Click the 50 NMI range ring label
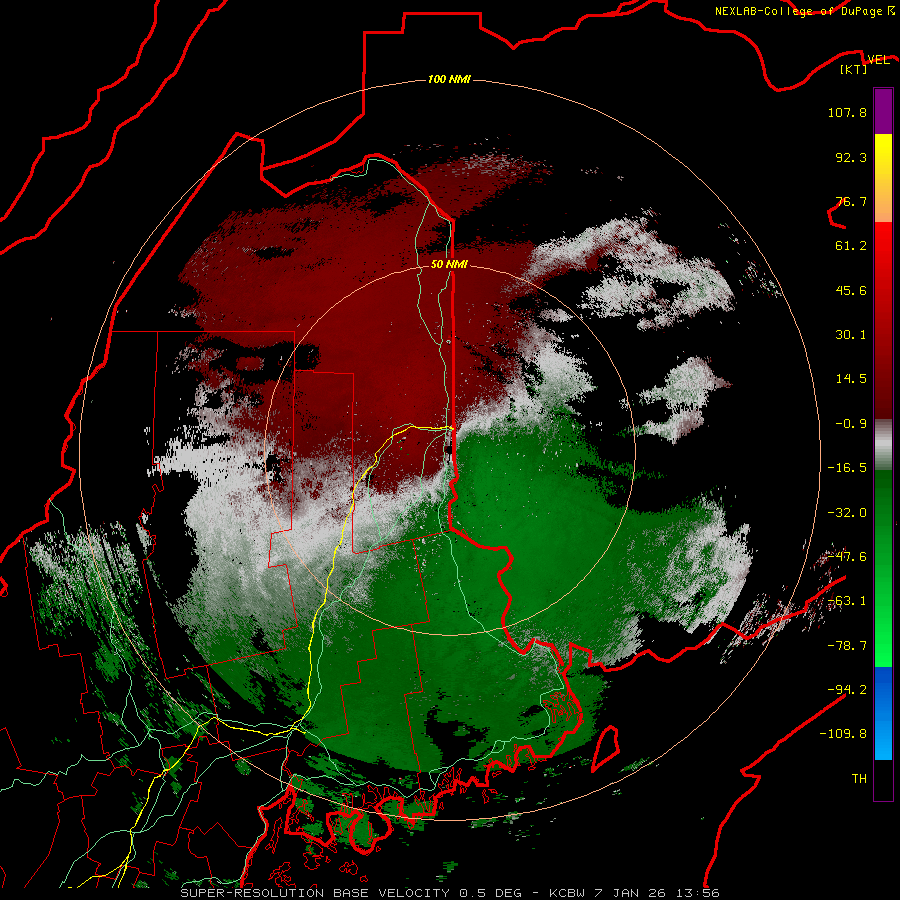This screenshot has height=900, width=900. tap(449, 264)
